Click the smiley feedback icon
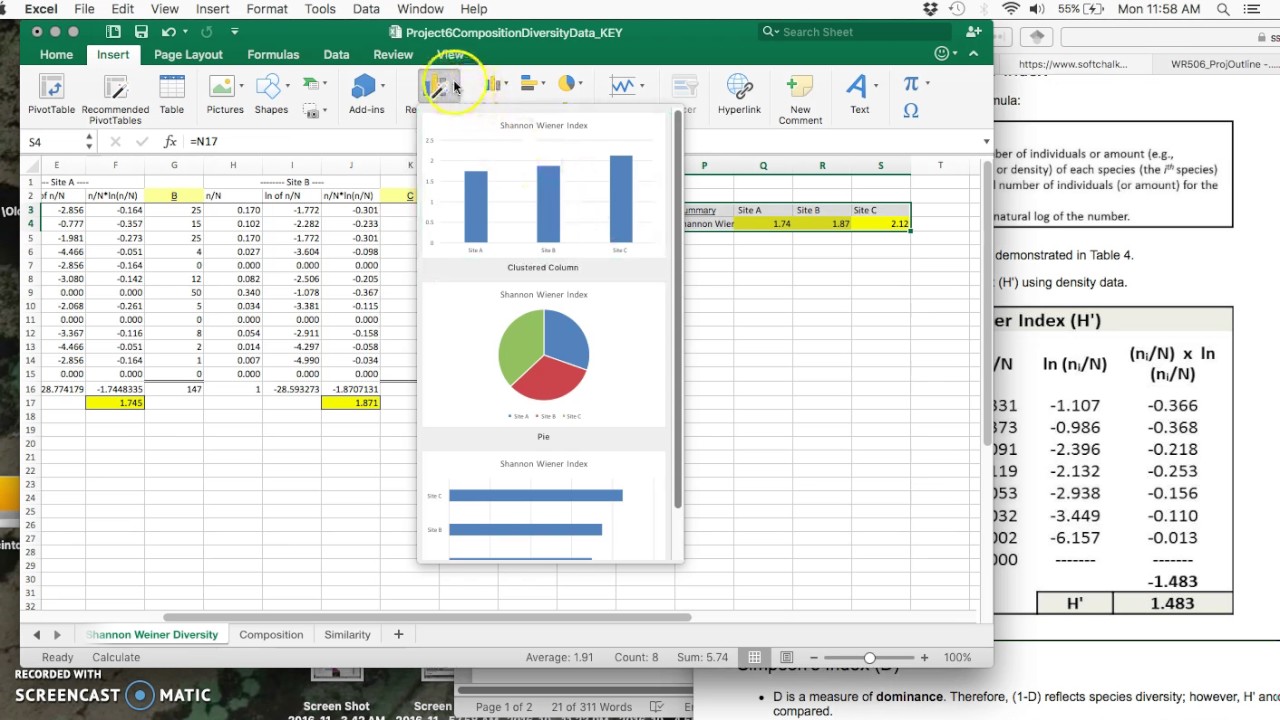This screenshot has width=1280, height=720. tap(941, 54)
